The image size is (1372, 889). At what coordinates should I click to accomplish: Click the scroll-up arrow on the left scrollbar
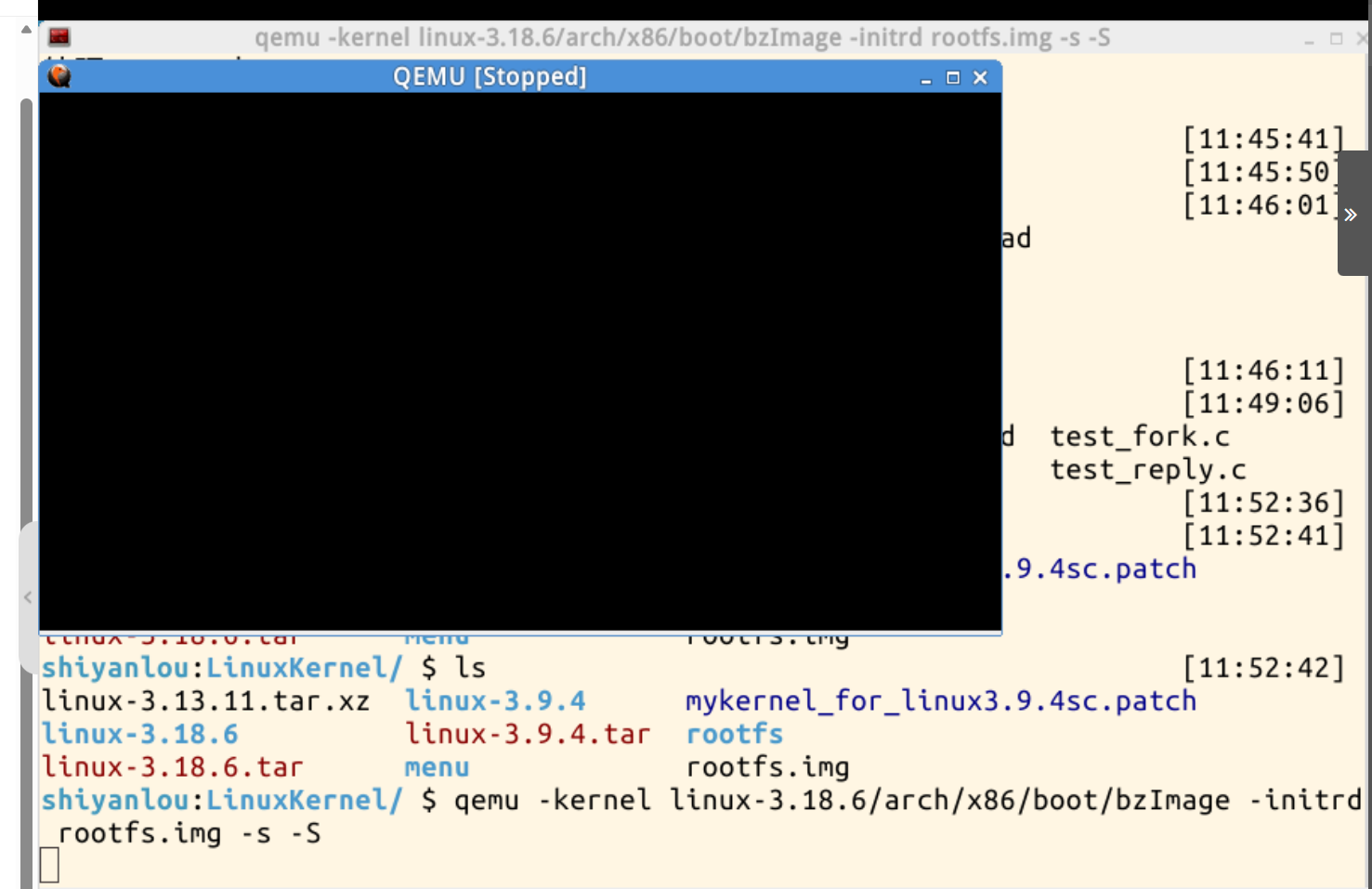pos(26,30)
